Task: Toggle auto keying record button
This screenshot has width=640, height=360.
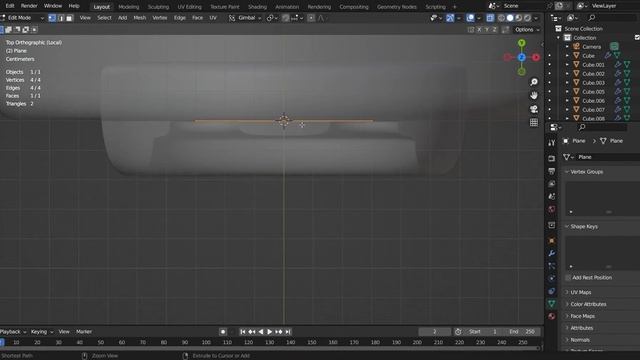Action: click(x=223, y=332)
